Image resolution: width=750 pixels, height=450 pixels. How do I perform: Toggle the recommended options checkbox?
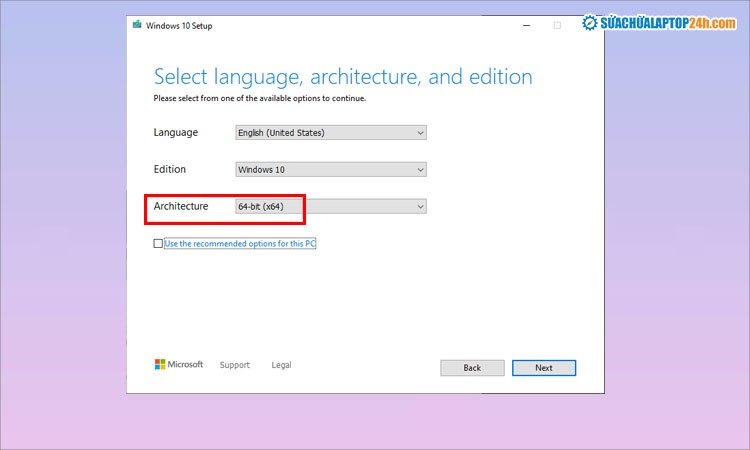tap(158, 243)
